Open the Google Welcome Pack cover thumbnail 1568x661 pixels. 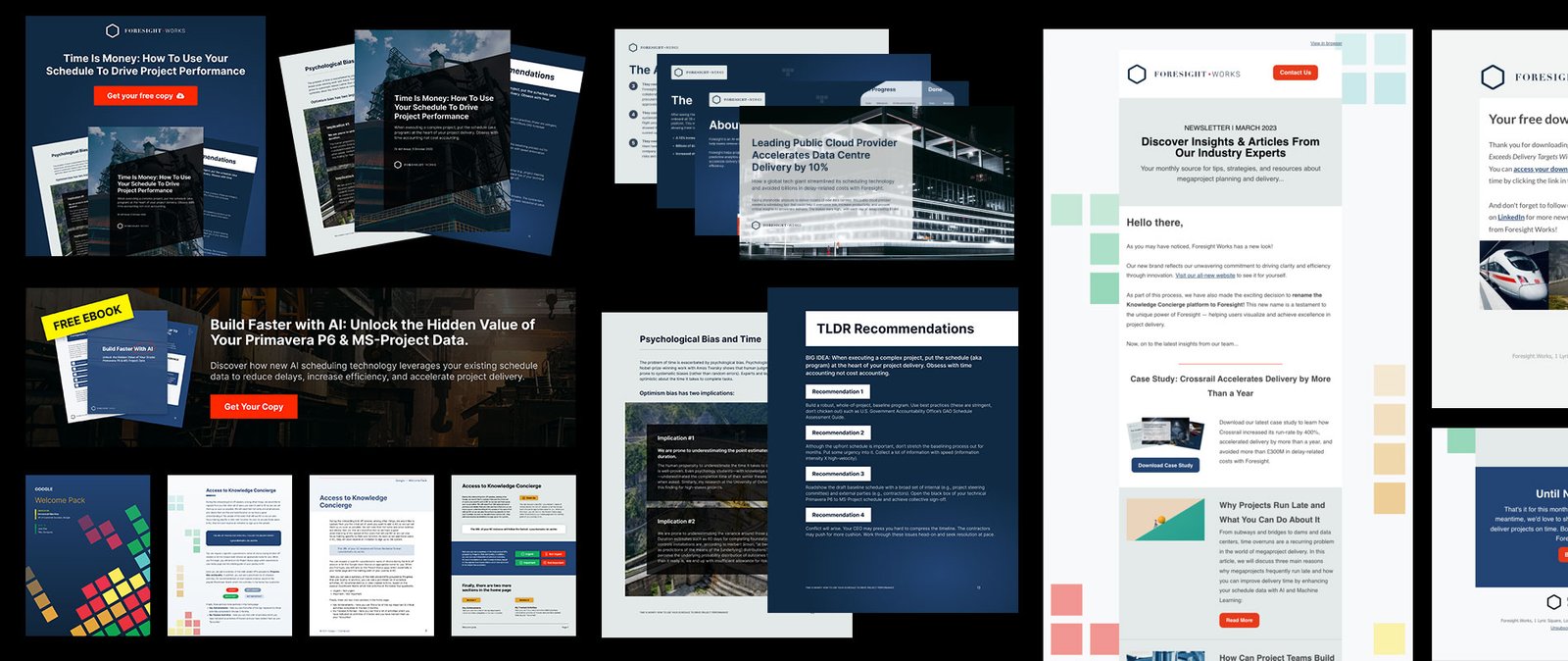tap(88, 556)
